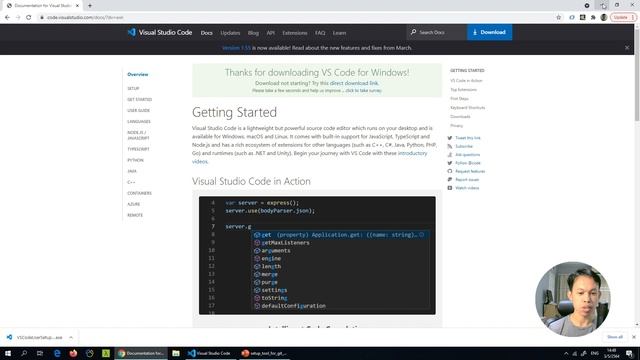Reload the page with refresh icon
The height and width of the screenshot is (360, 640).
point(29,17)
